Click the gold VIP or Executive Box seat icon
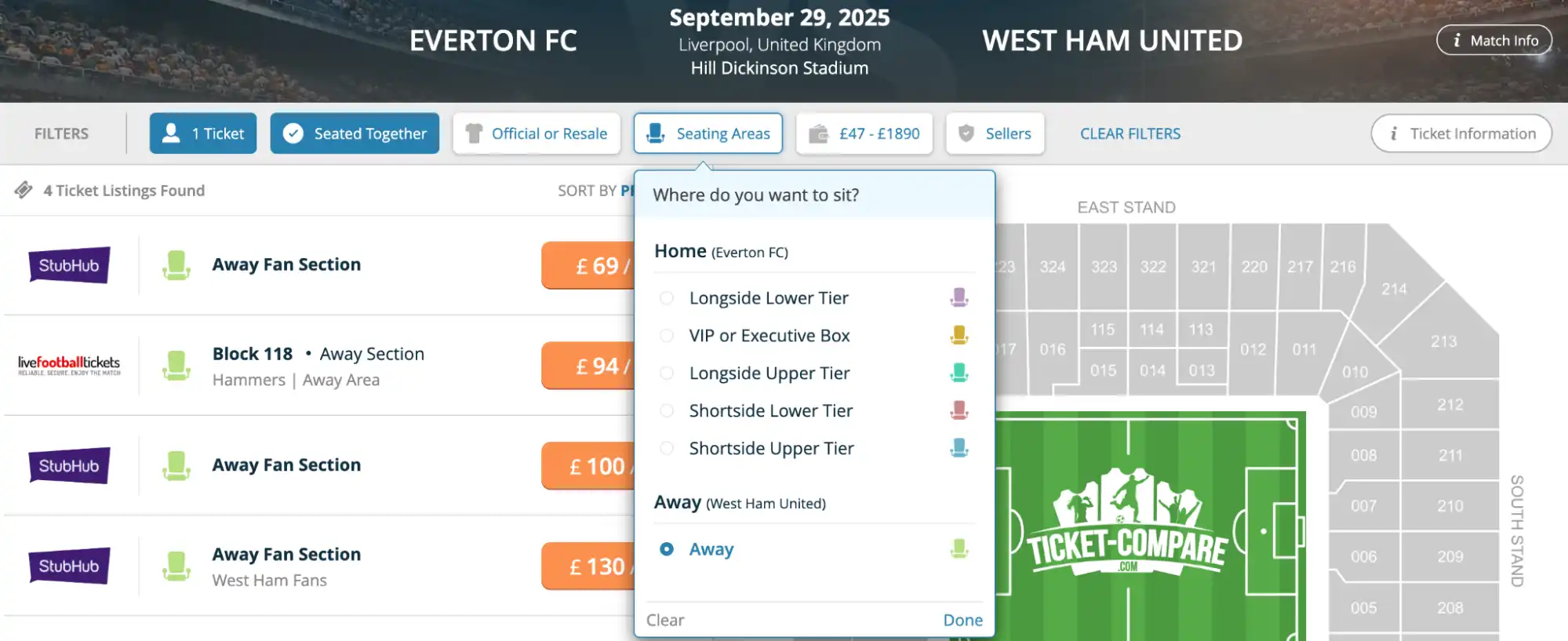Screen dimensions: 1568x641 959,335
